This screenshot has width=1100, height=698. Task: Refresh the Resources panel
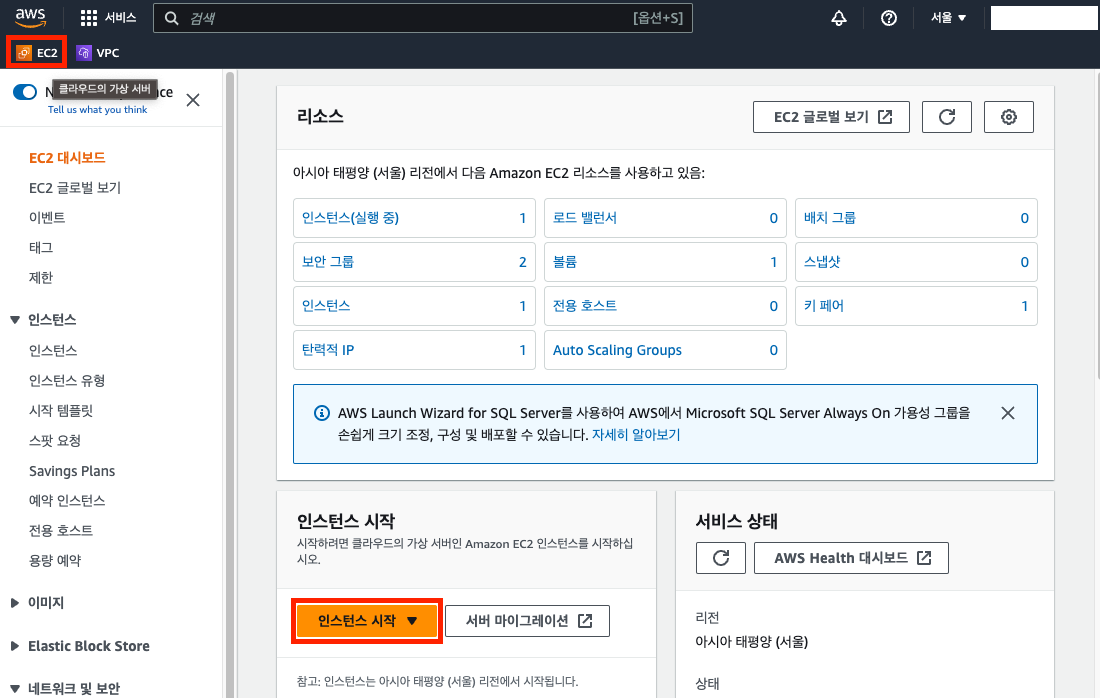[x=946, y=117]
